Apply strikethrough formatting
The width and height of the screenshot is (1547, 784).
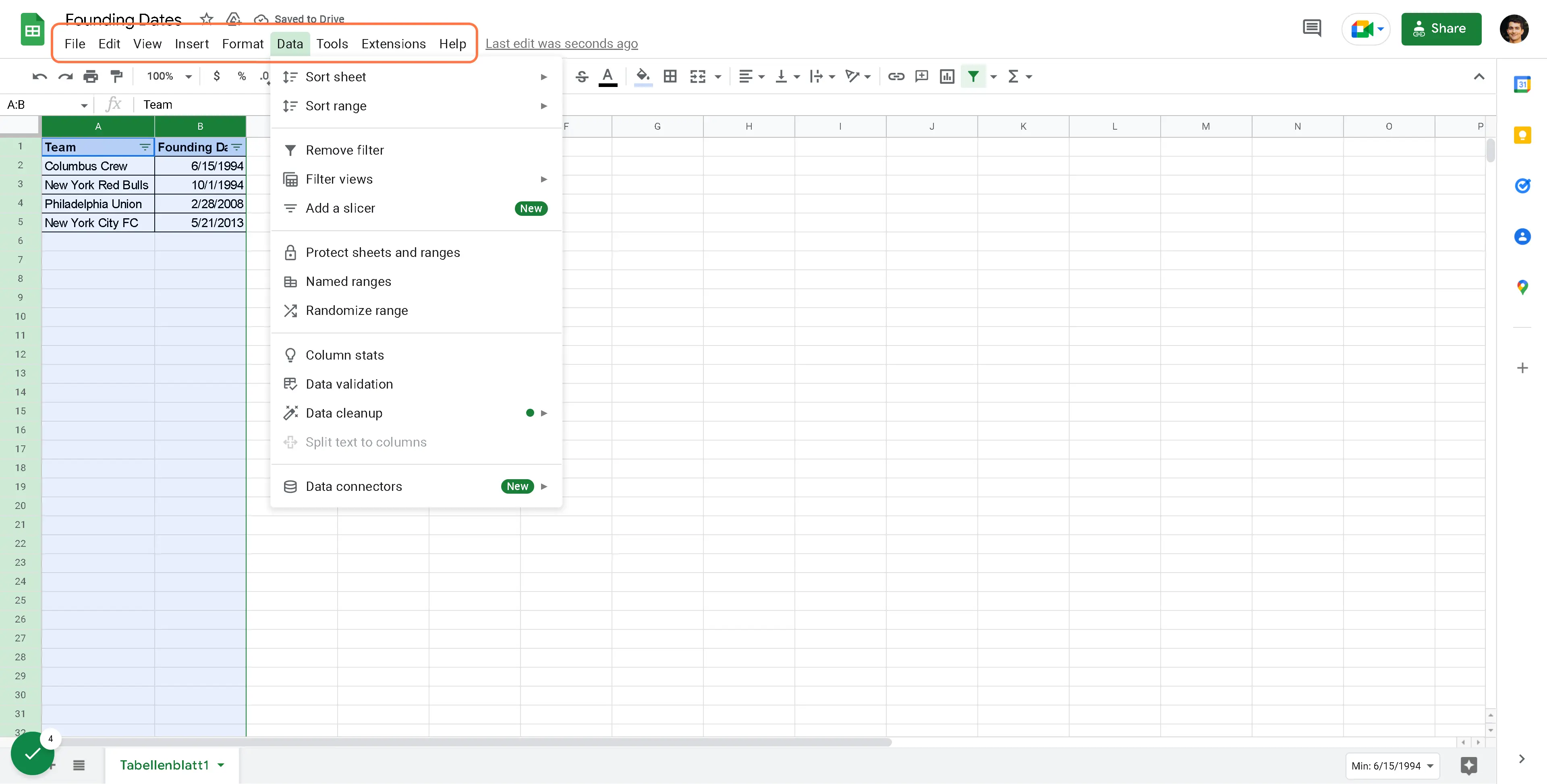point(581,76)
